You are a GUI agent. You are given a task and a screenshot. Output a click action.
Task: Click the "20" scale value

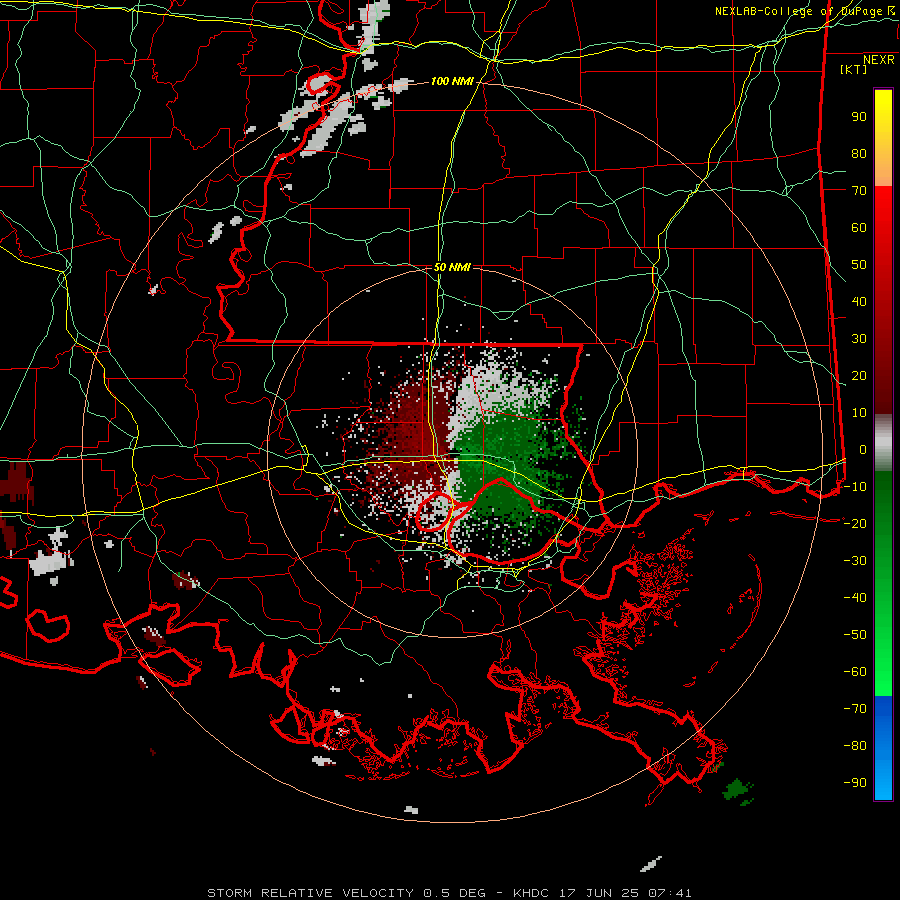tap(859, 376)
